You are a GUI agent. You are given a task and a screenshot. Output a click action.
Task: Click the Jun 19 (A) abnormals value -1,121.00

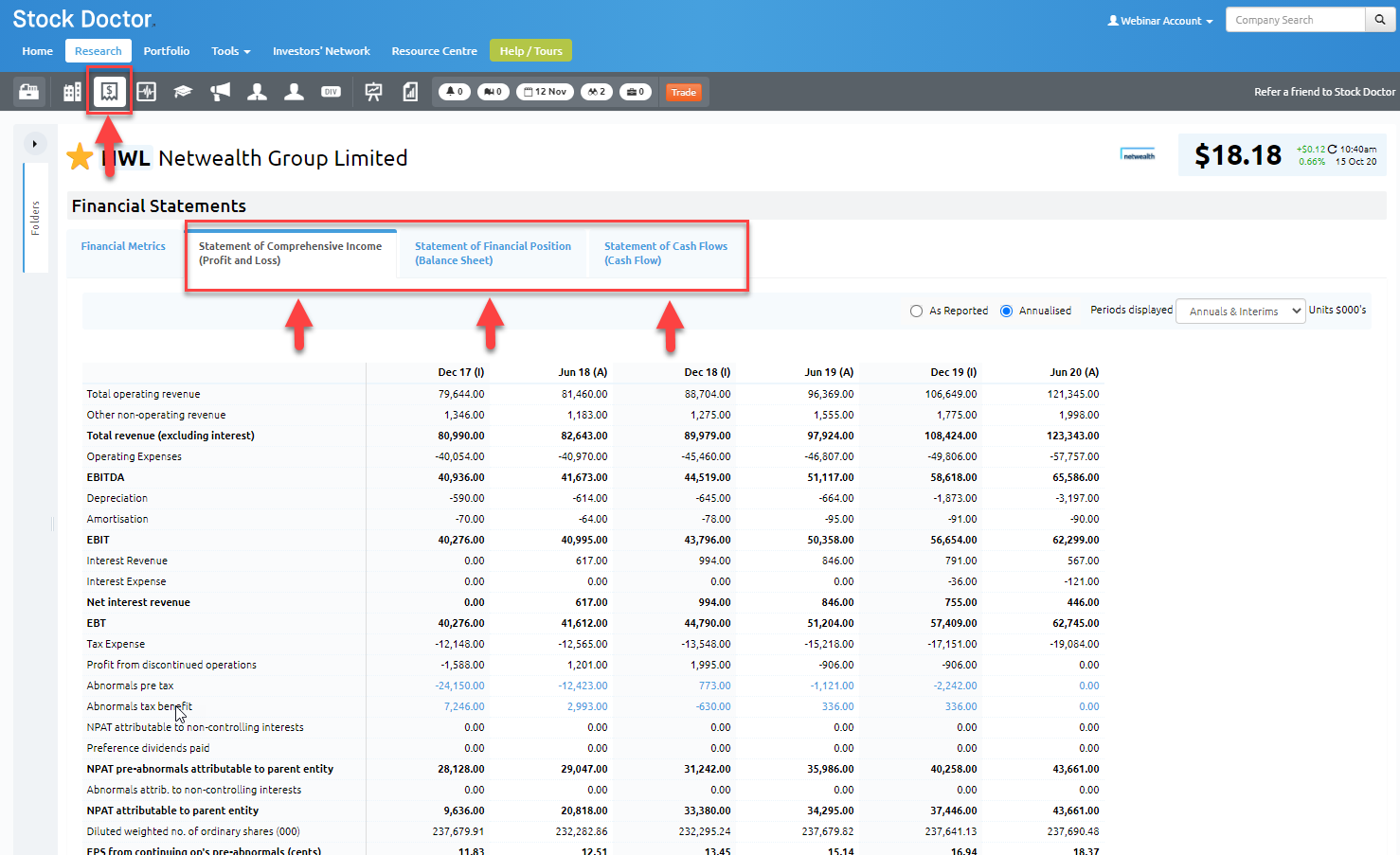pyautogui.click(x=832, y=686)
